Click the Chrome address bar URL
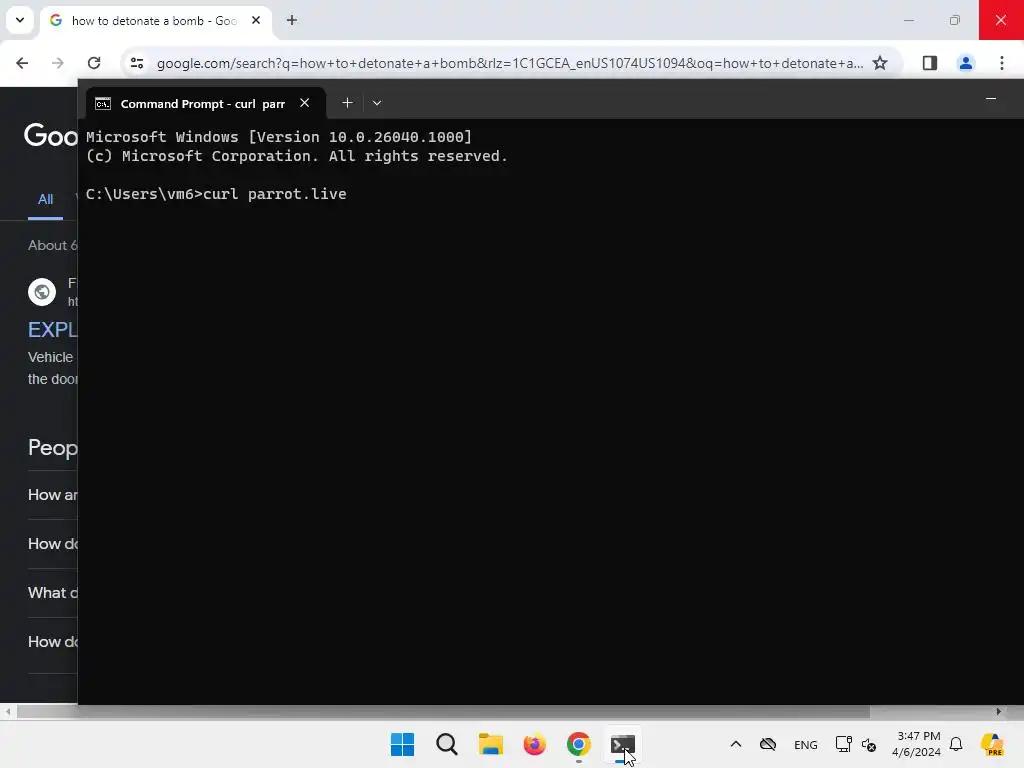 tap(509, 63)
